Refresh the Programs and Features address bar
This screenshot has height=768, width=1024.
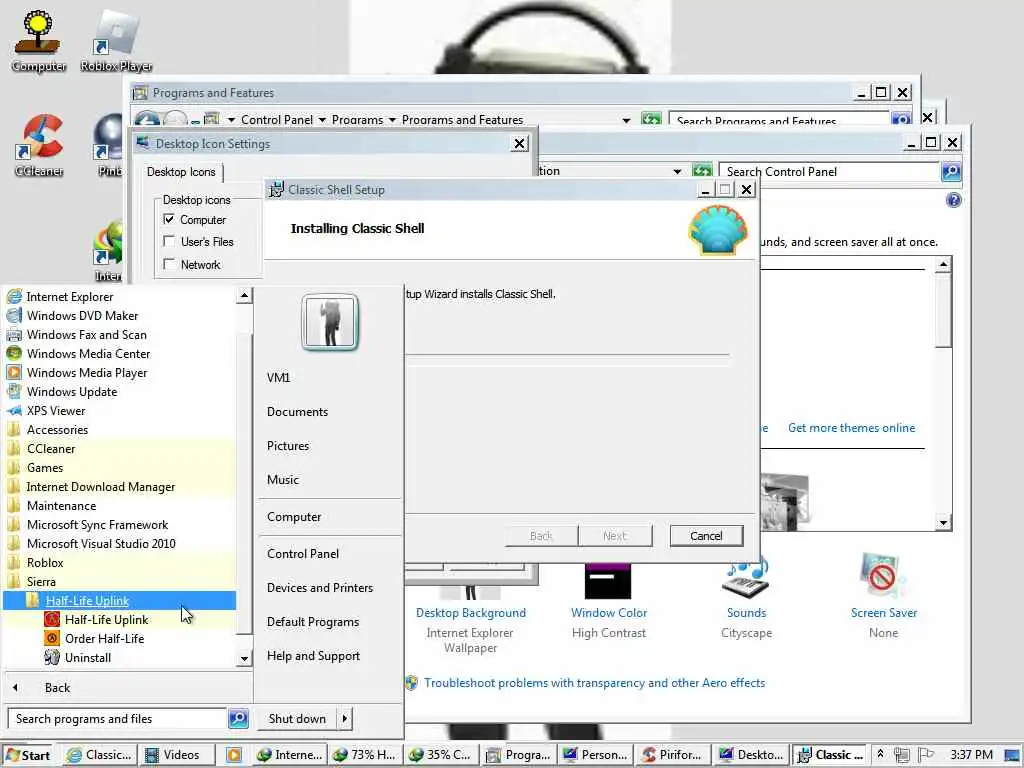(651, 120)
